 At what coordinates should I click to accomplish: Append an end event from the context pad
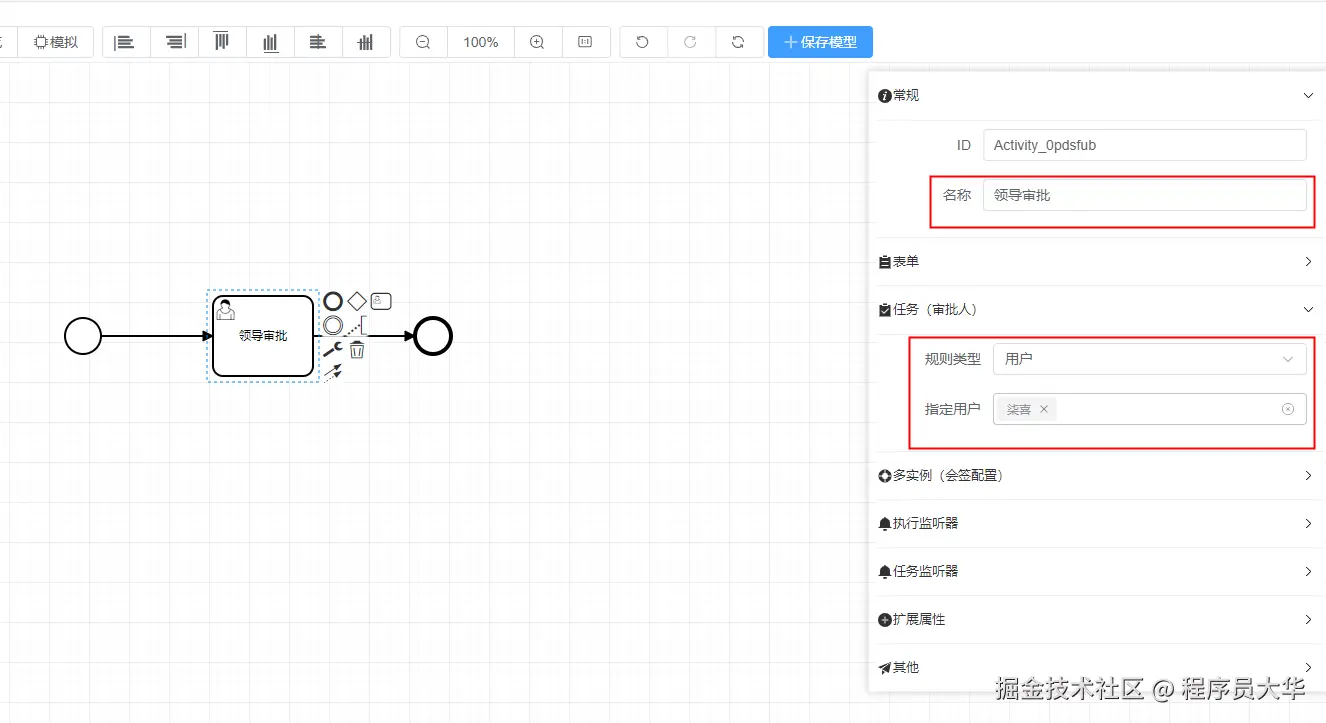pyautogui.click(x=333, y=300)
